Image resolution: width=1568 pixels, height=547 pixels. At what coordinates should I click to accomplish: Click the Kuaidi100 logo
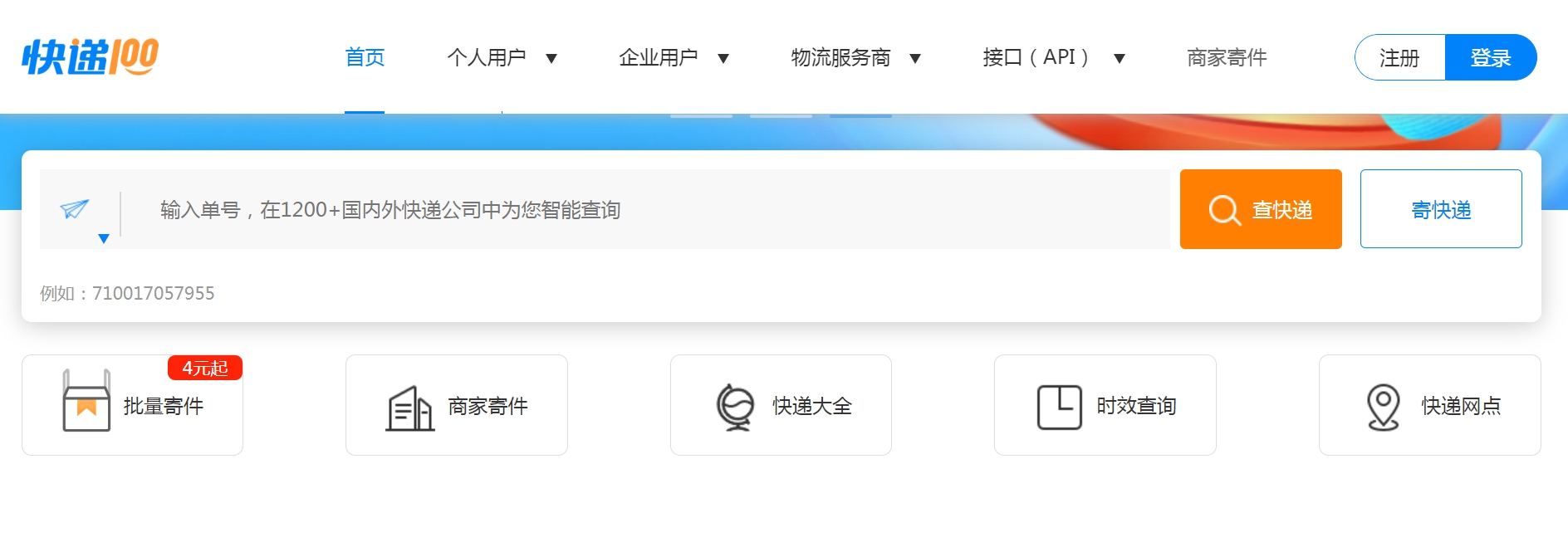pyautogui.click(x=90, y=56)
